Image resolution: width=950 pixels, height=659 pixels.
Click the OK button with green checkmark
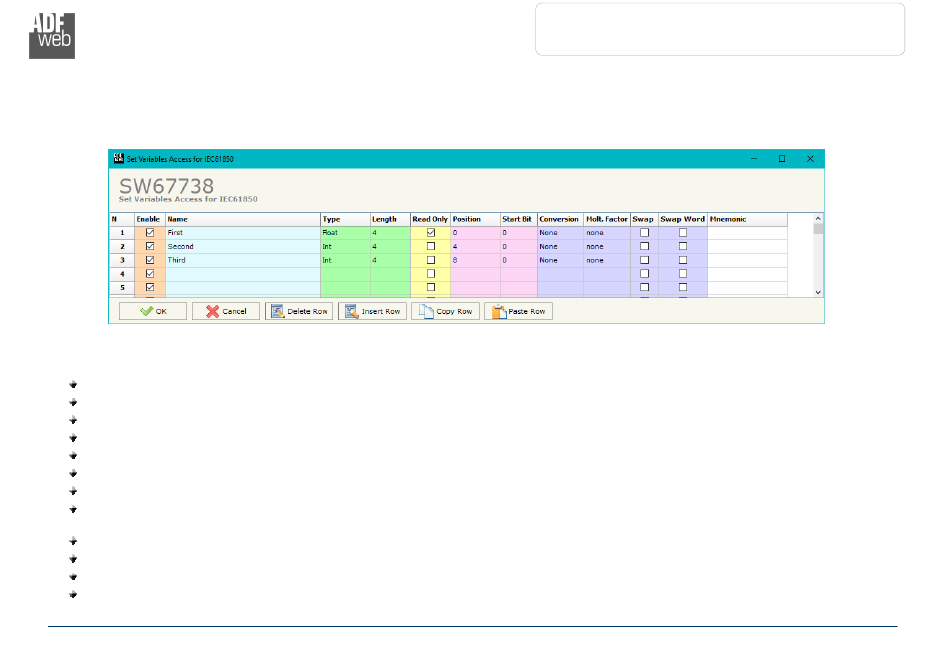coord(153,311)
